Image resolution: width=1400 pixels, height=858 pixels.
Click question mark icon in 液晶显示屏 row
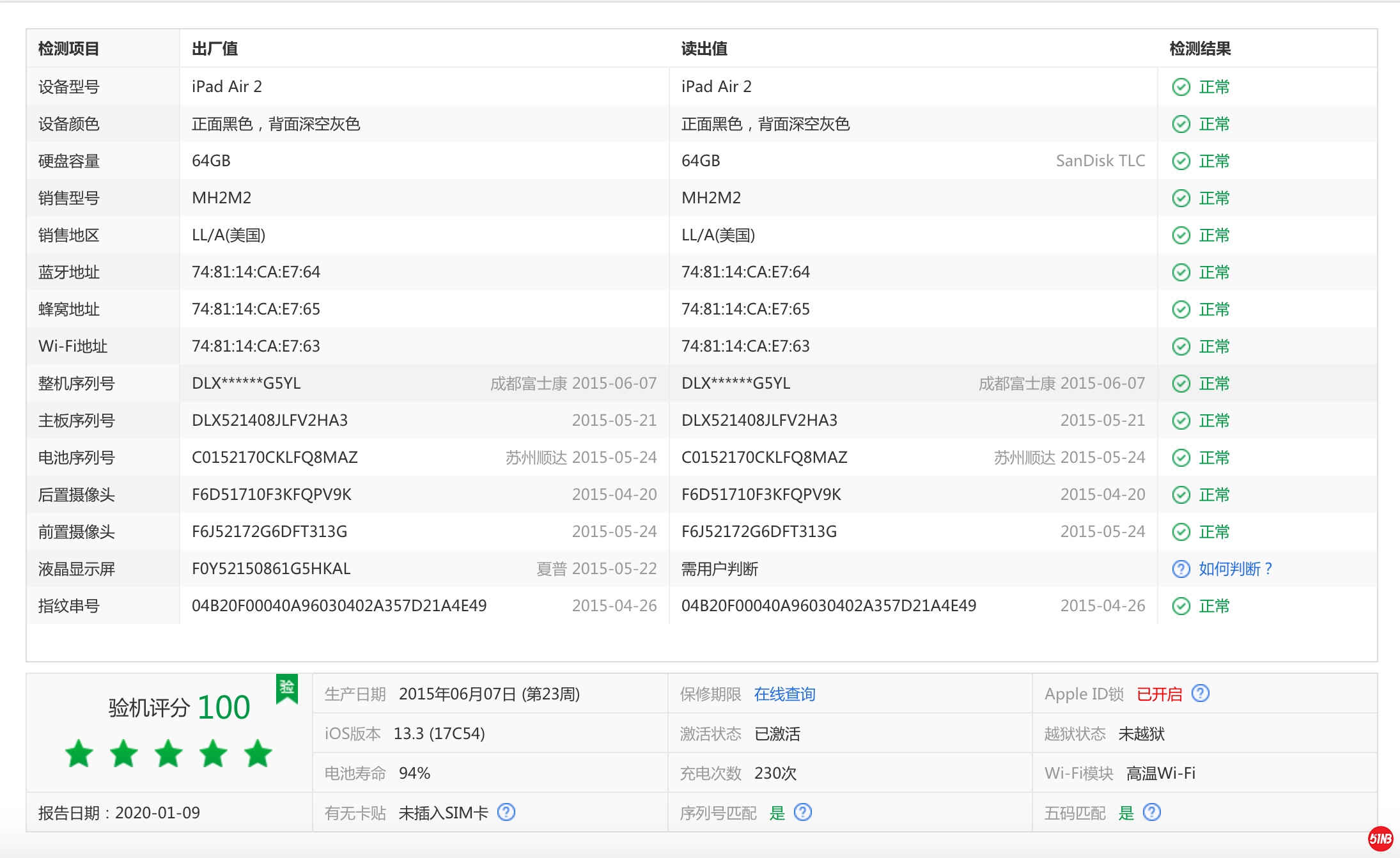tap(1181, 569)
